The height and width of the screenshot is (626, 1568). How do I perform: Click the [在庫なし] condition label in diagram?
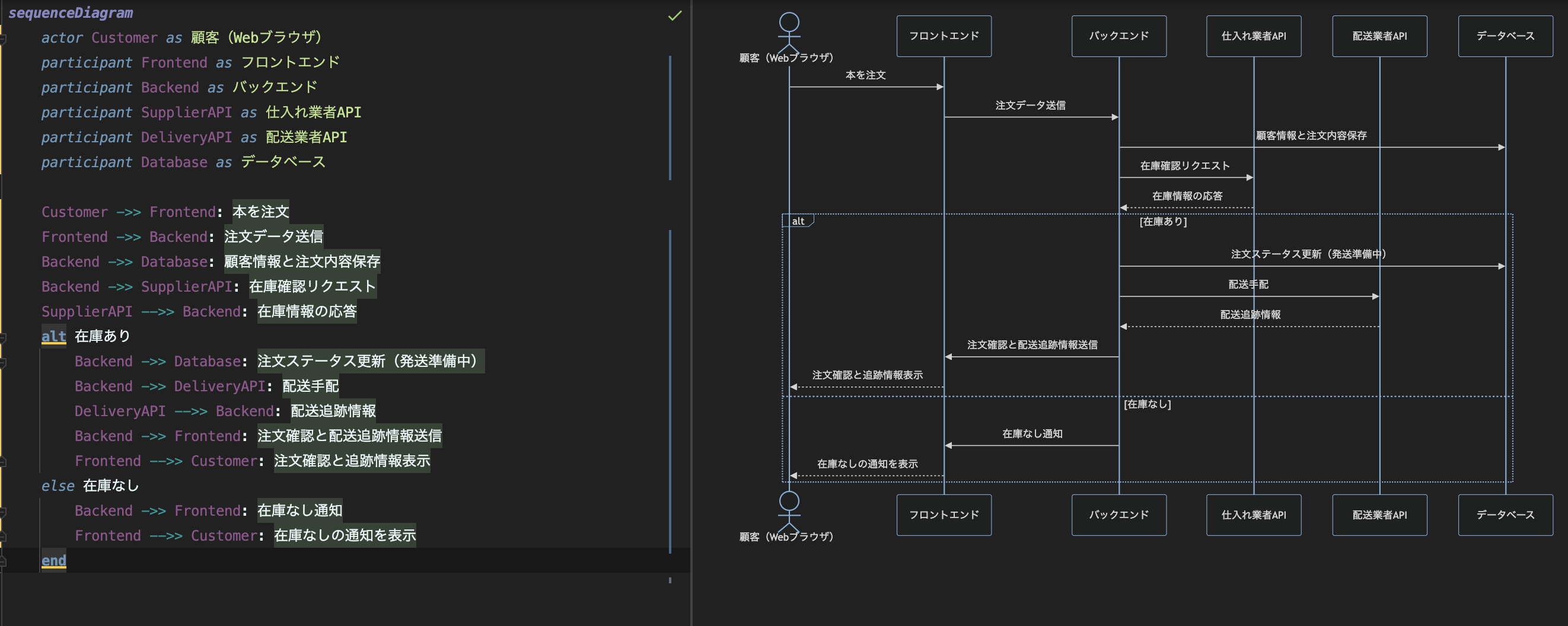(1147, 404)
